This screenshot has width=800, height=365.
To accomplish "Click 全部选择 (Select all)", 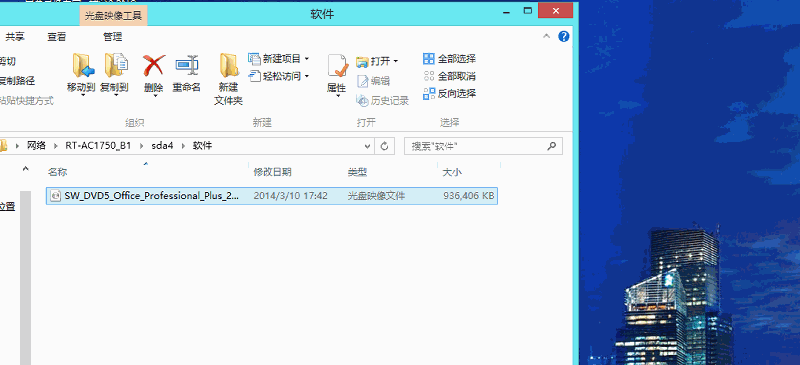I will coord(449,59).
